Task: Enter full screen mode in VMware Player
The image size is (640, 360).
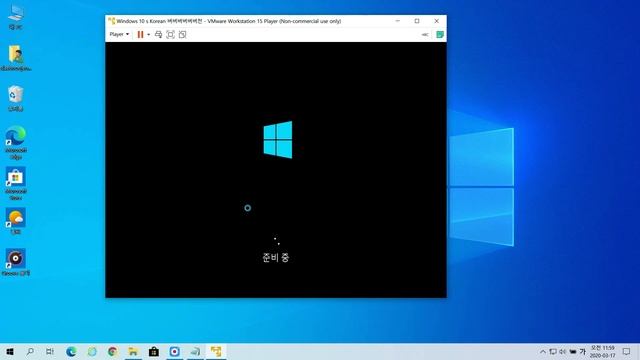Action: pyautogui.click(x=171, y=35)
